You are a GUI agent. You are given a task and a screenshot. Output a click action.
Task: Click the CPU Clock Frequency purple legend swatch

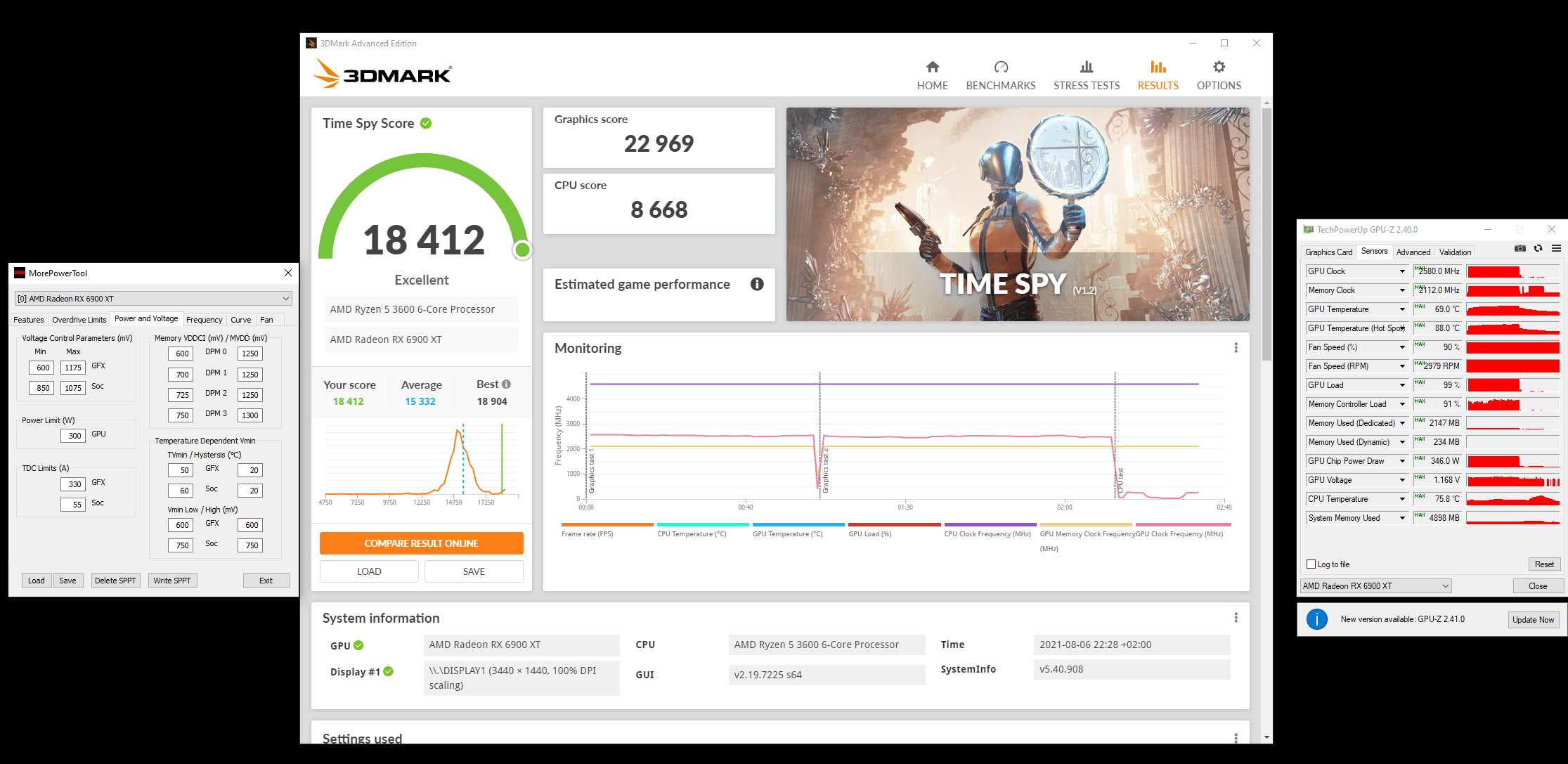point(990,524)
